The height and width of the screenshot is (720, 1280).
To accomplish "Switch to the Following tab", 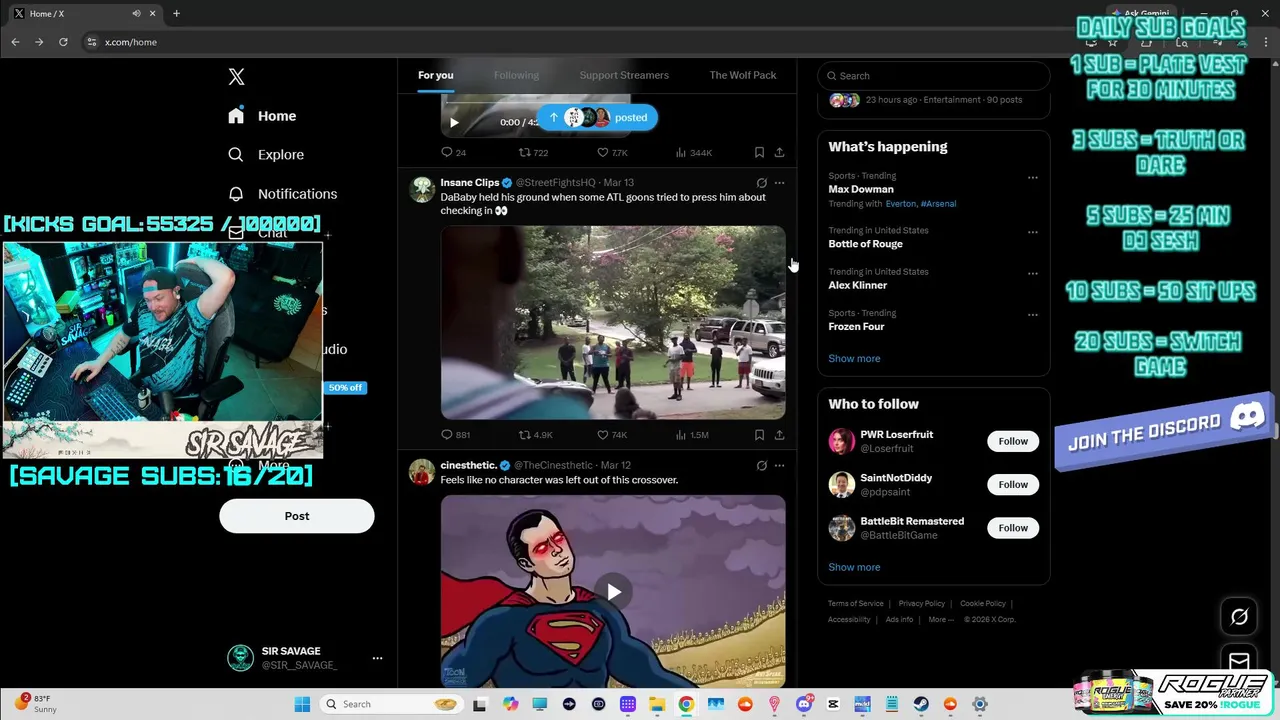I will coord(516,75).
